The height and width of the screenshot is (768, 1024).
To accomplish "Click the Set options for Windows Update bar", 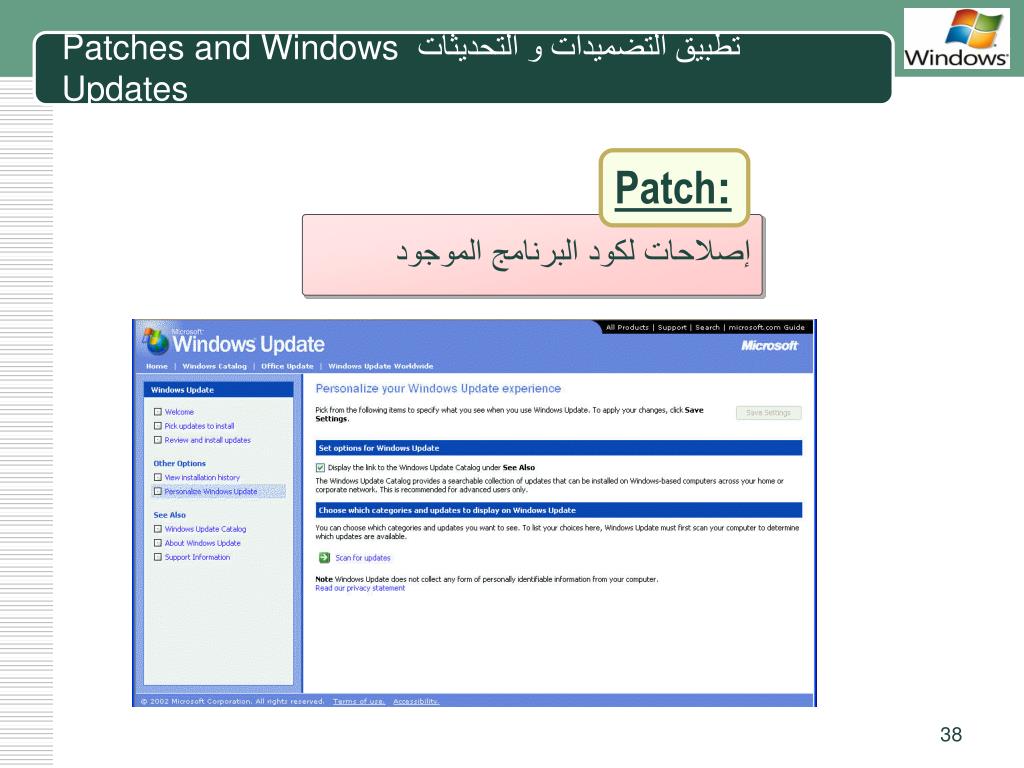I will tap(558, 448).
